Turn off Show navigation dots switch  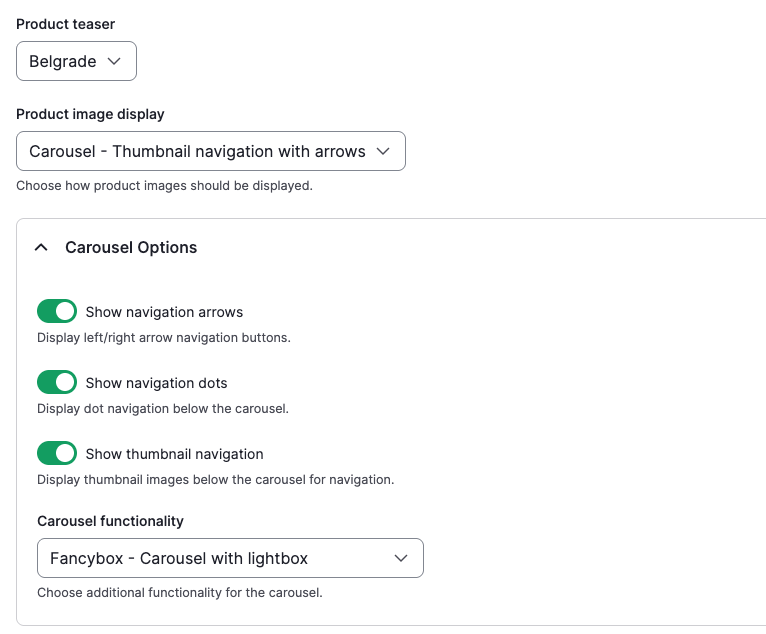tap(57, 382)
